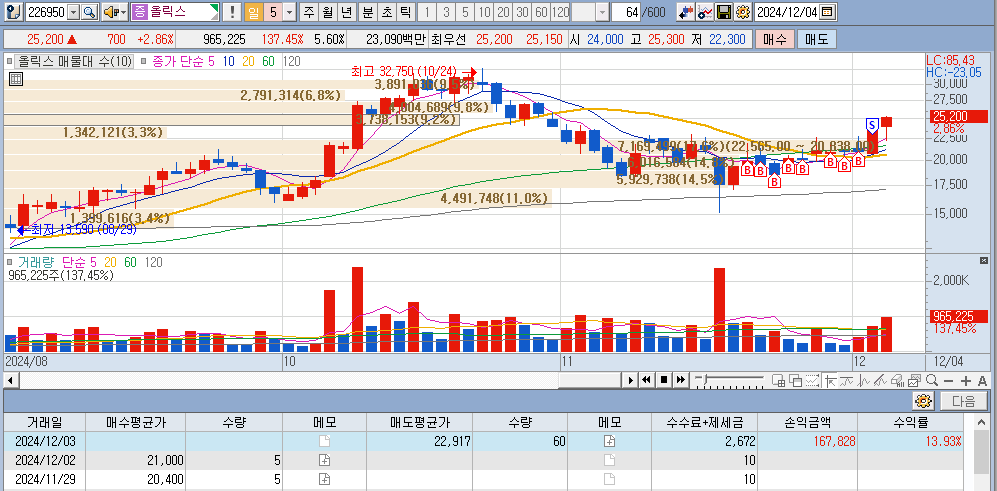Click the chart image capture icon
Screen dimensions: 997x491
(x=914, y=380)
